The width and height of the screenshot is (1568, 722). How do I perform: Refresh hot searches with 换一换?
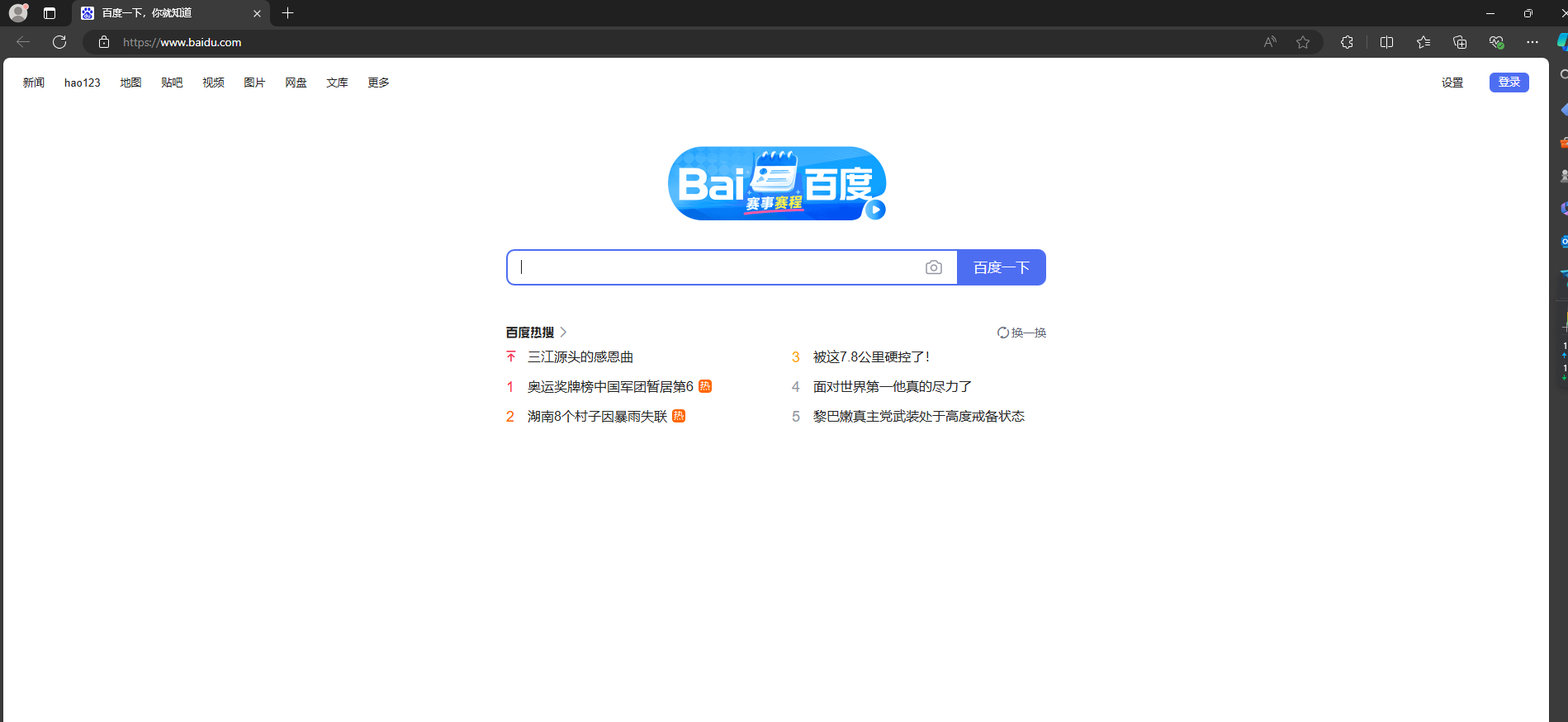pos(1021,333)
